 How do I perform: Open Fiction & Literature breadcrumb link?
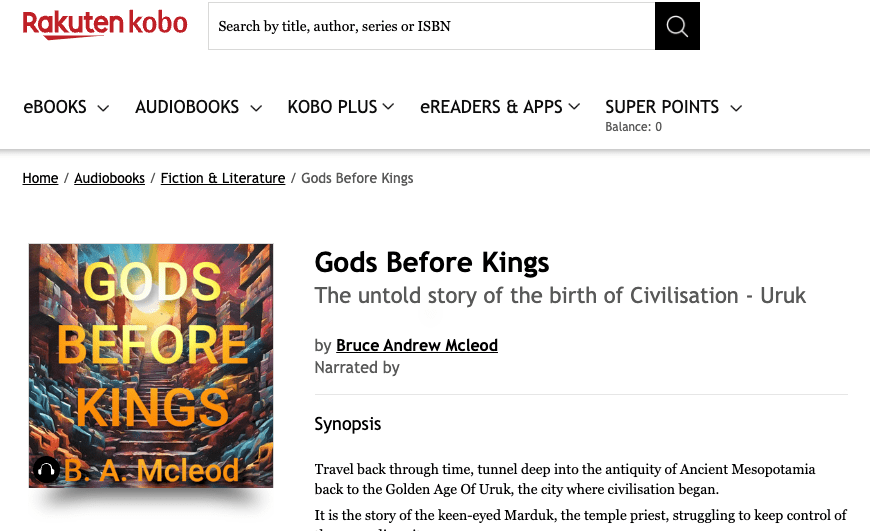(223, 178)
